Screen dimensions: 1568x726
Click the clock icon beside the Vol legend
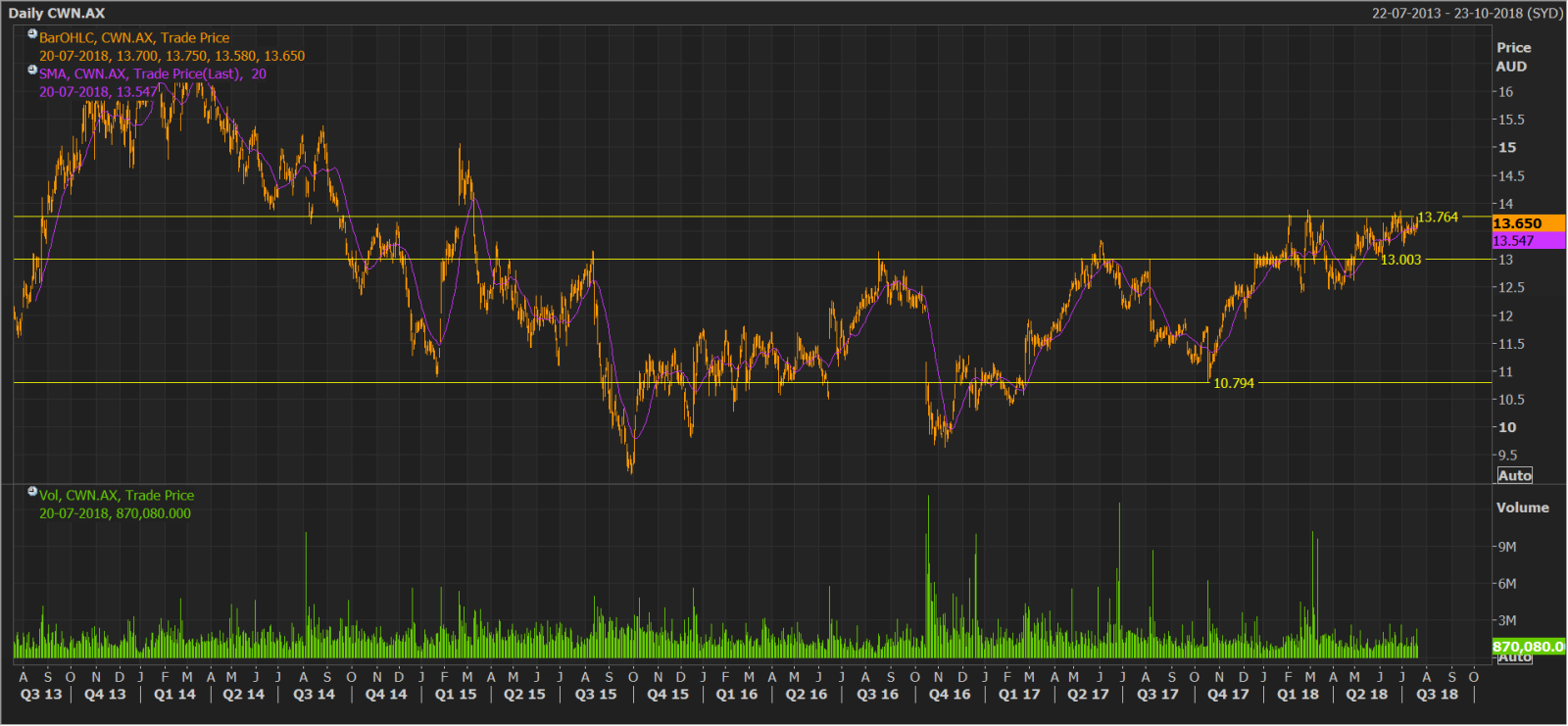[32, 491]
